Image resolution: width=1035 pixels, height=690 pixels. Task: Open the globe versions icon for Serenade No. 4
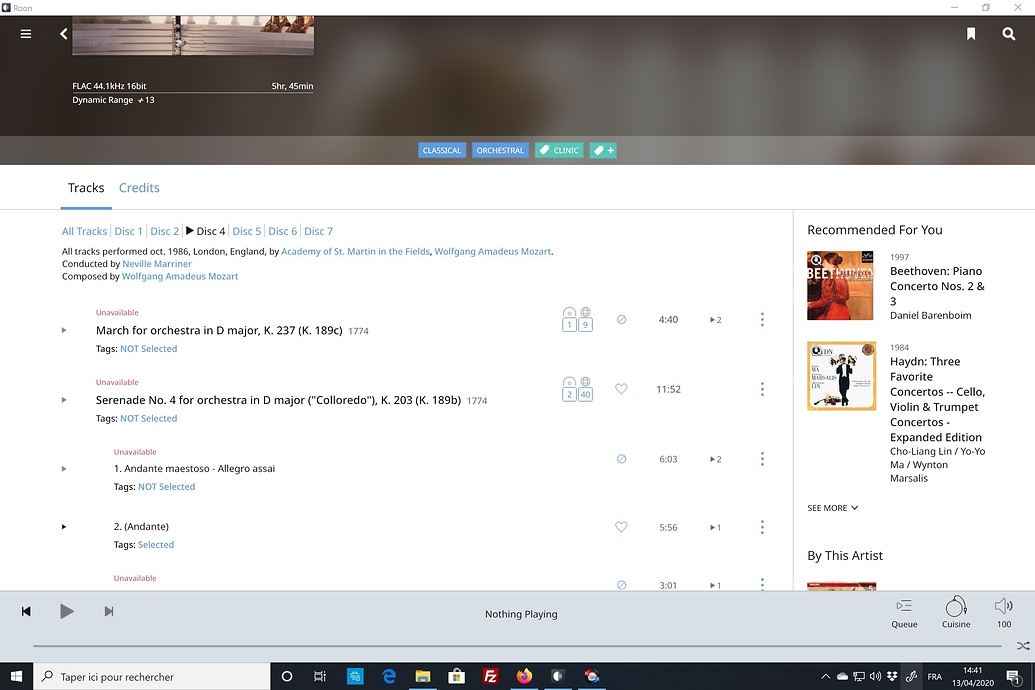click(x=585, y=389)
